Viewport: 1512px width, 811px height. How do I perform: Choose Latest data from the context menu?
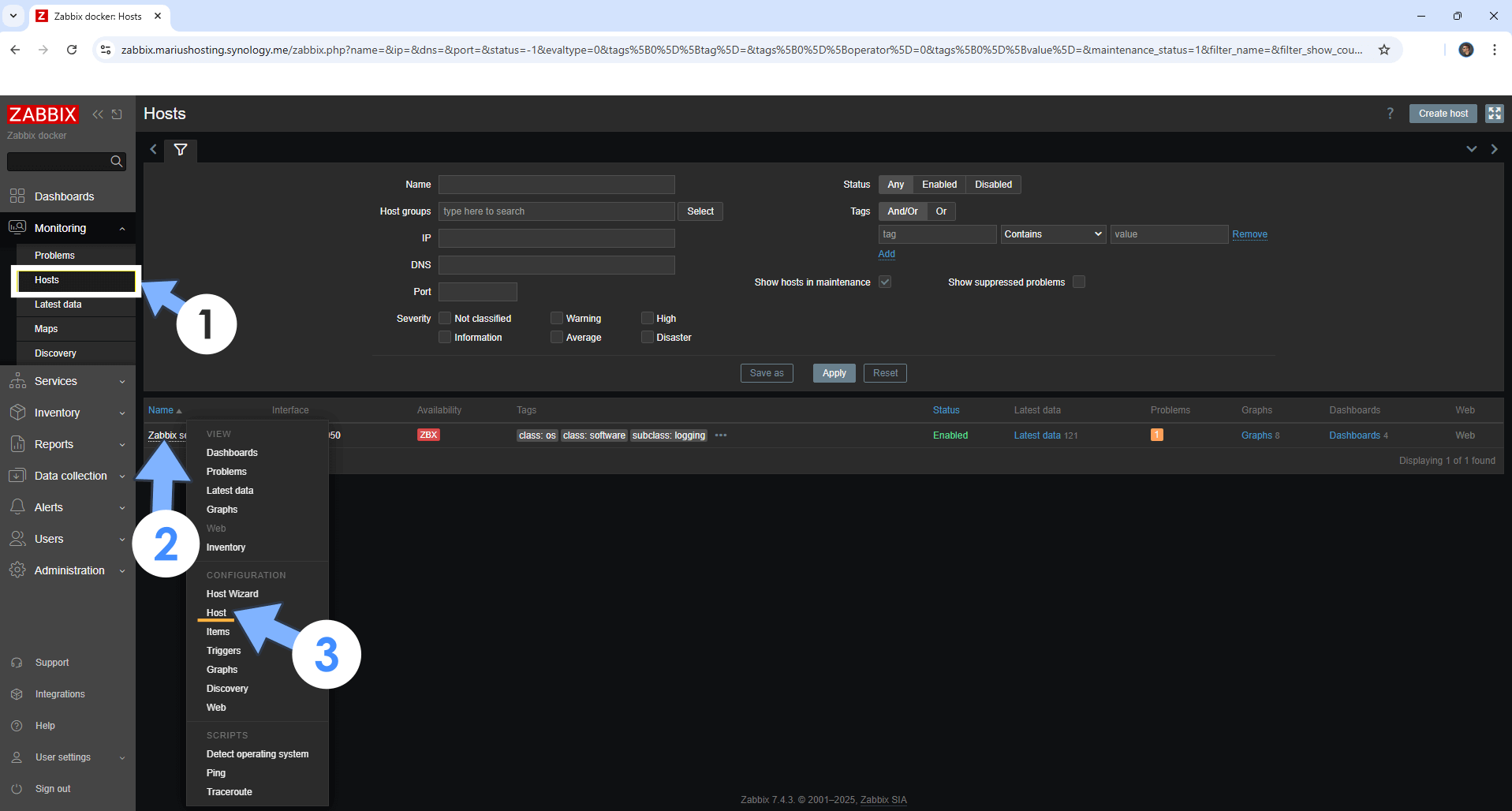point(230,491)
